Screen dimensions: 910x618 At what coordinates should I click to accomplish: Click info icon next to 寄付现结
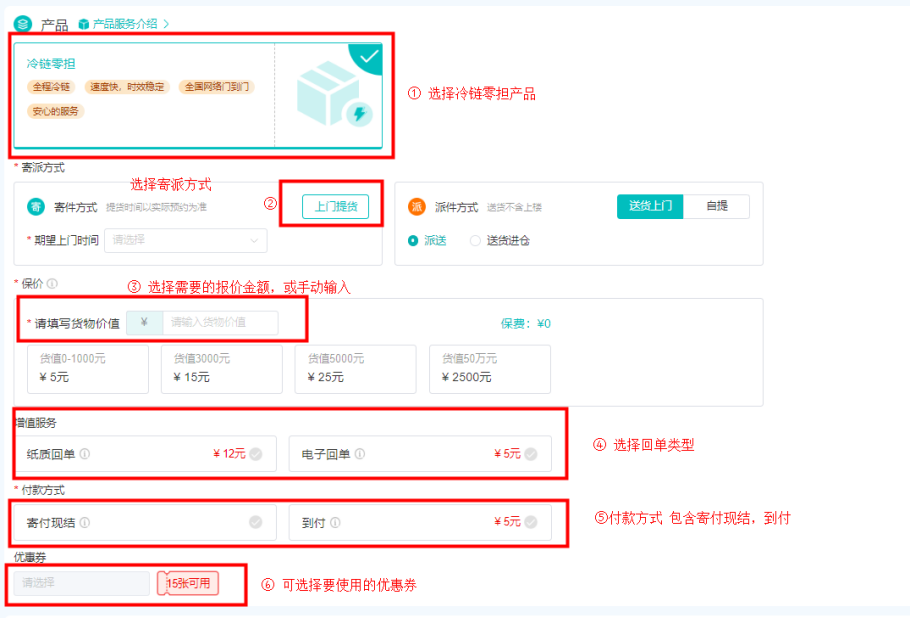[x=85, y=522]
